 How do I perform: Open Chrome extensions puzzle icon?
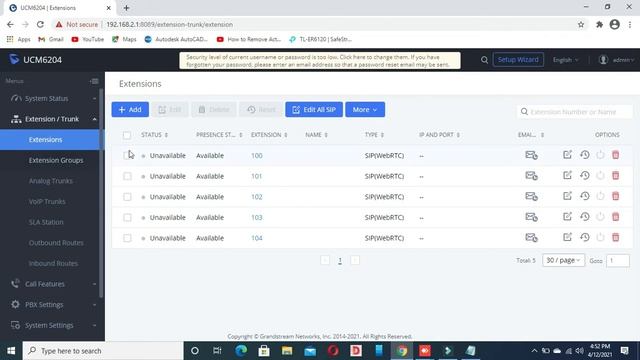[x=599, y=24]
